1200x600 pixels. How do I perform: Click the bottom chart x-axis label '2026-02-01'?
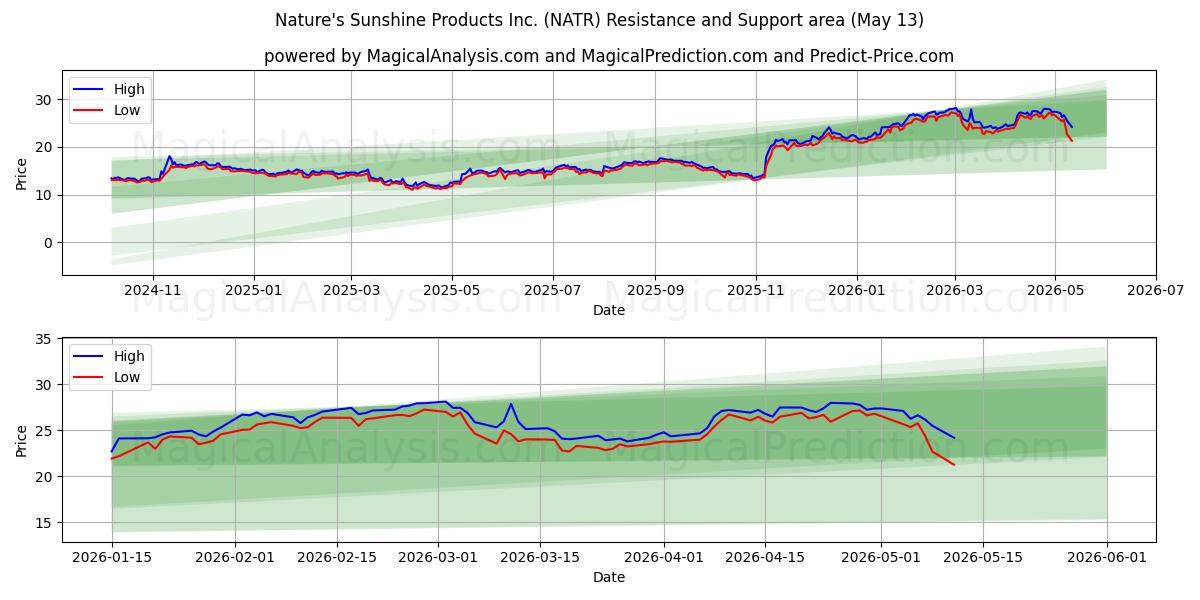pyautogui.click(x=235, y=557)
